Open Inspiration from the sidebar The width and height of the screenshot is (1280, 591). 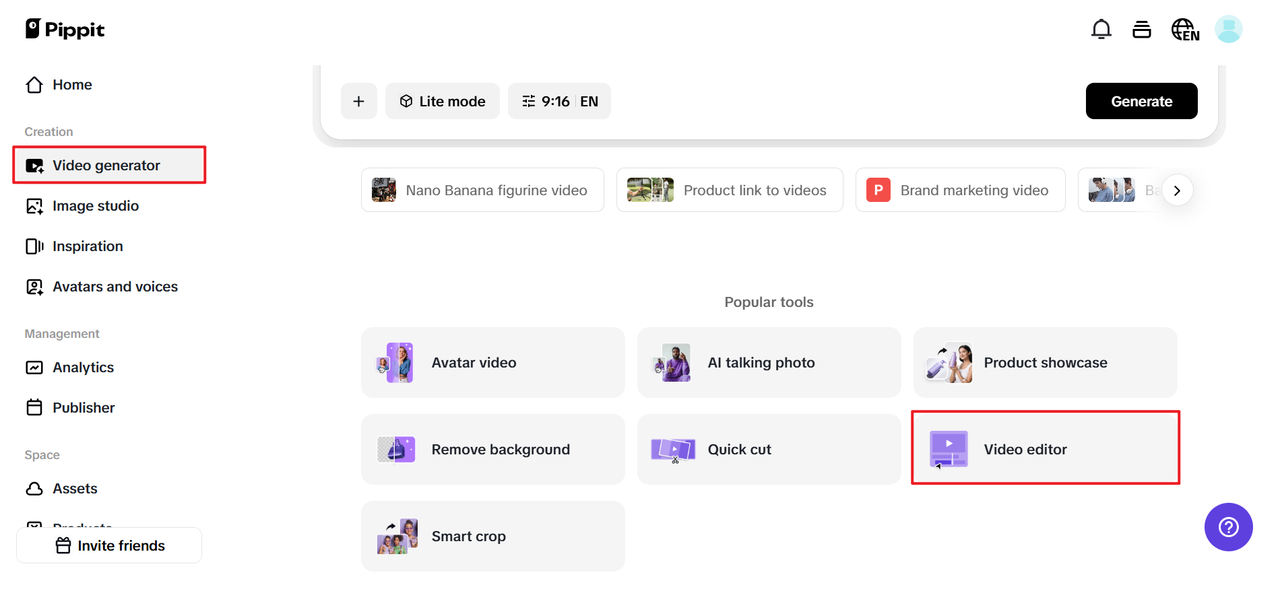(x=87, y=246)
